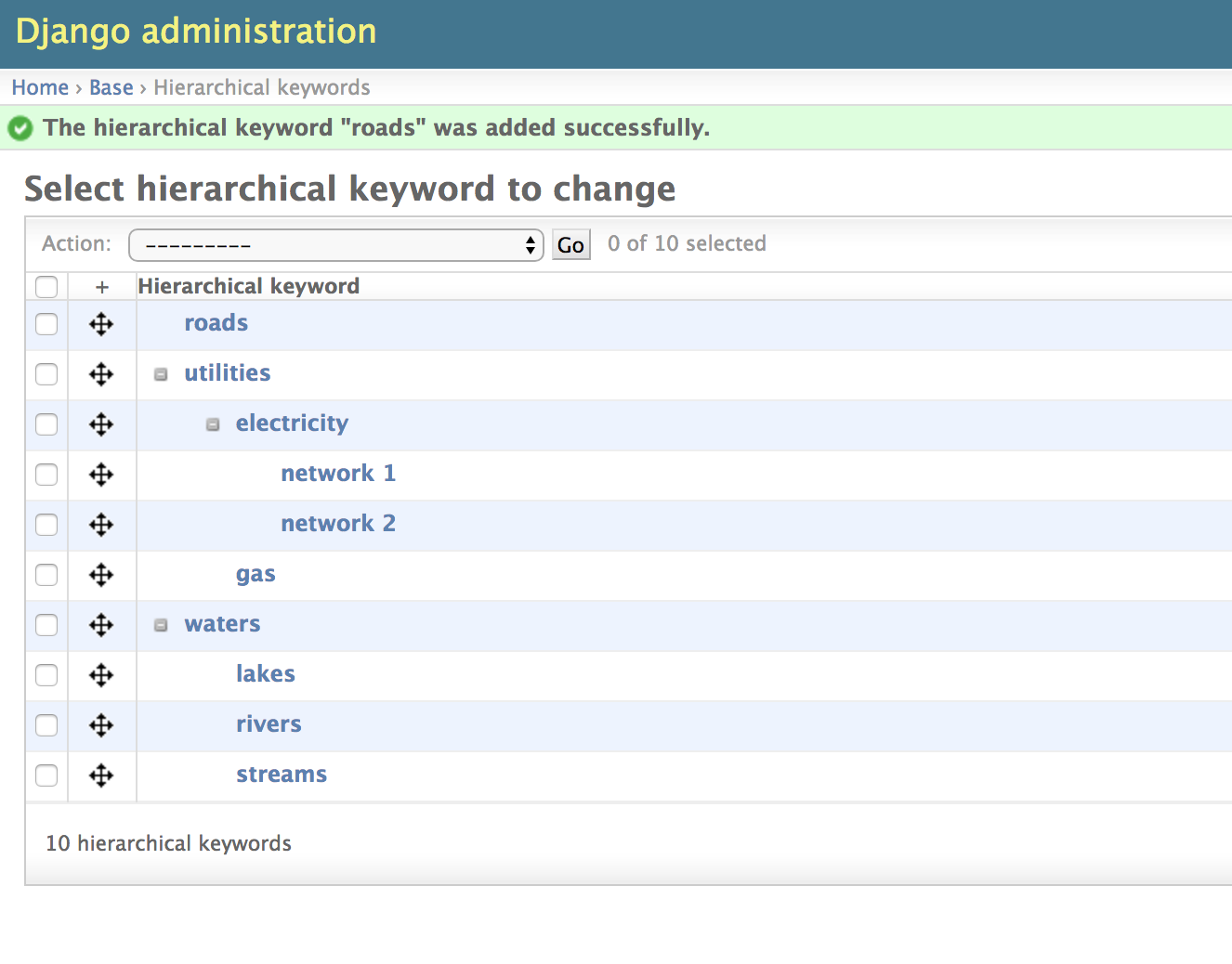Check the box for gas
This screenshot has width=1232, height=964.
pyautogui.click(x=46, y=575)
